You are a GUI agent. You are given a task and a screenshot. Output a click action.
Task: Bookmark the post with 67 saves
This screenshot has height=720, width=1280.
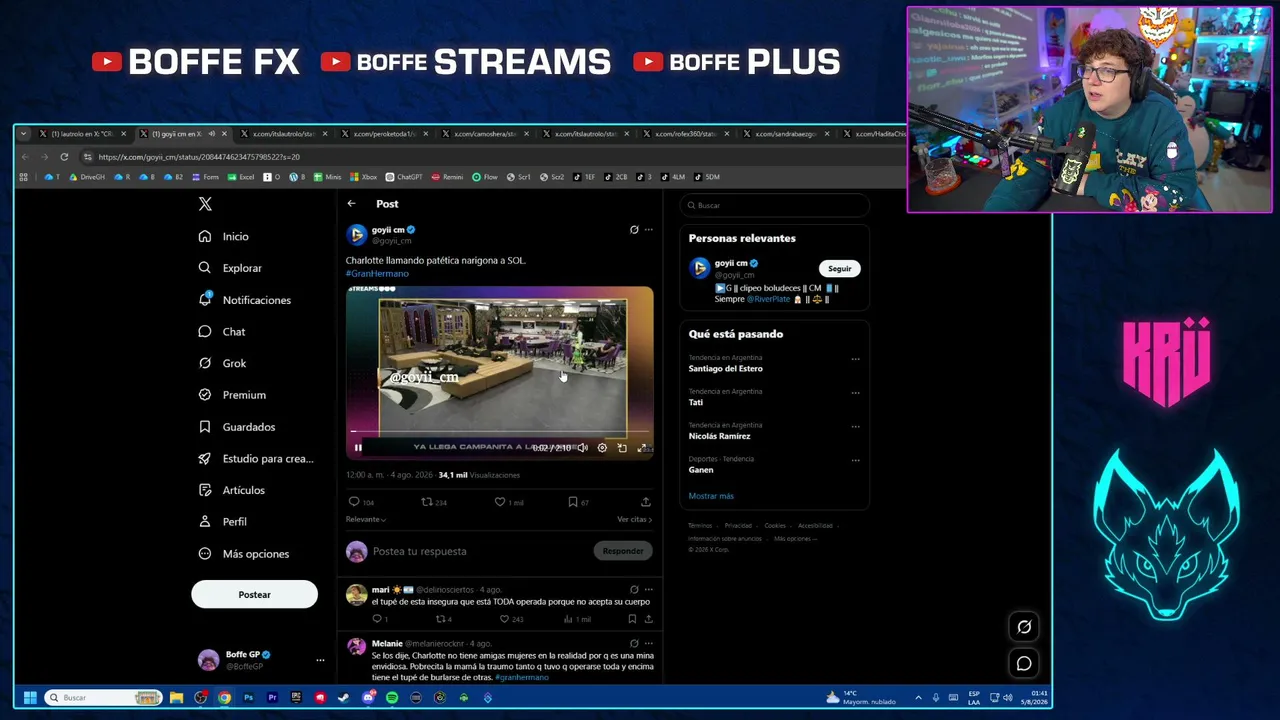click(578, 502)
